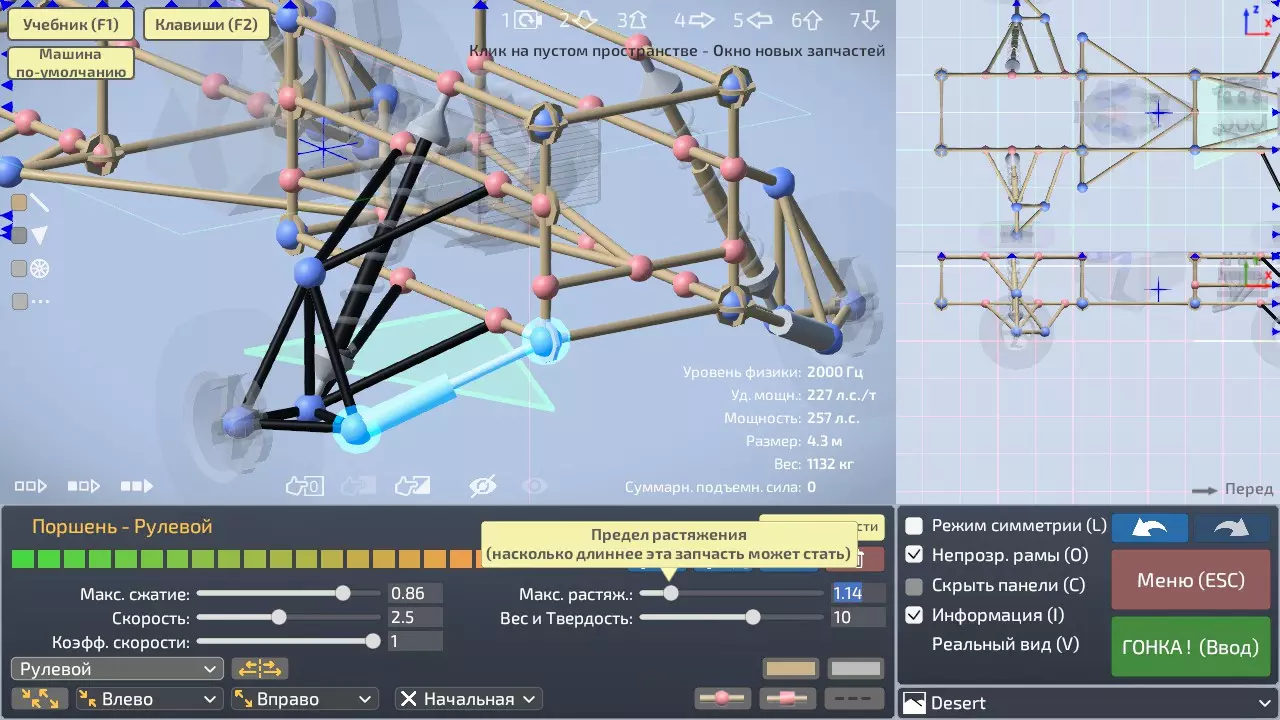1280x720 pixels.
Task: Click the faded eye show icon
Action: (x=535, y=486)
